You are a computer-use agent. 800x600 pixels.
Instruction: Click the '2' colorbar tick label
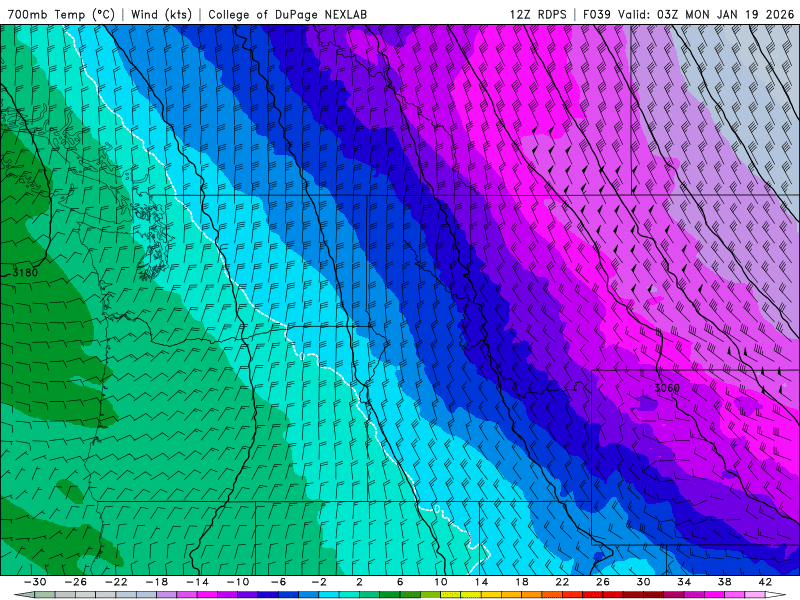(360, 582)
